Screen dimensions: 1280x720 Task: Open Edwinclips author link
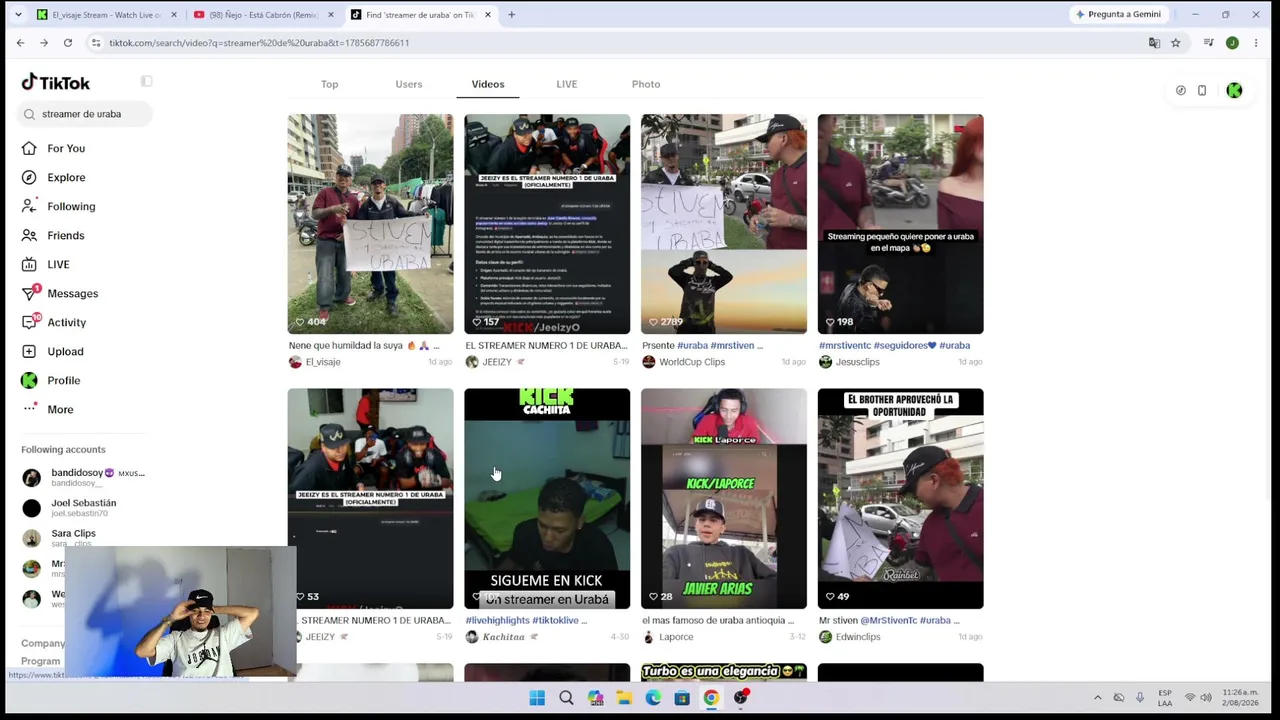(x=858, y=637)
